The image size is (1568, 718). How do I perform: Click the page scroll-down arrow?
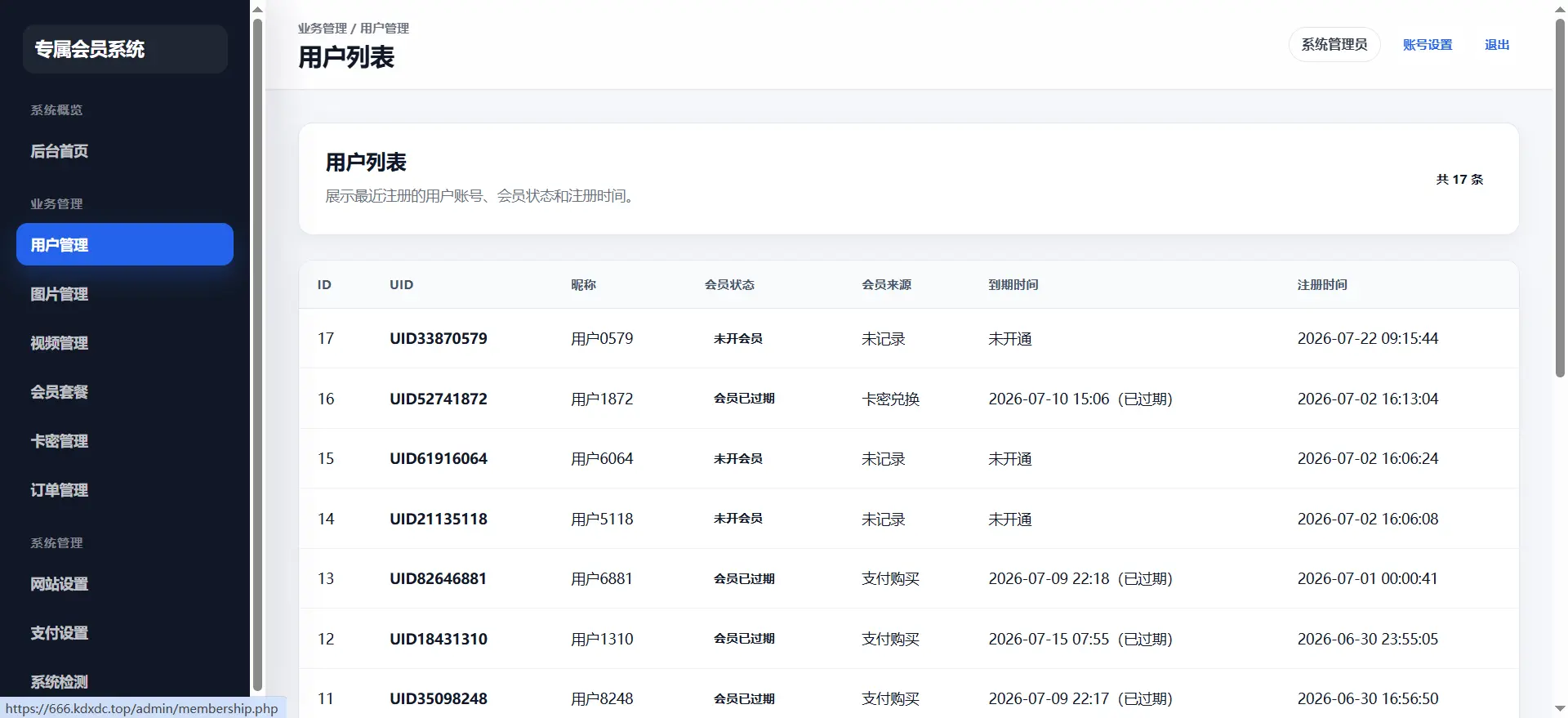(x=1560, y=708)
